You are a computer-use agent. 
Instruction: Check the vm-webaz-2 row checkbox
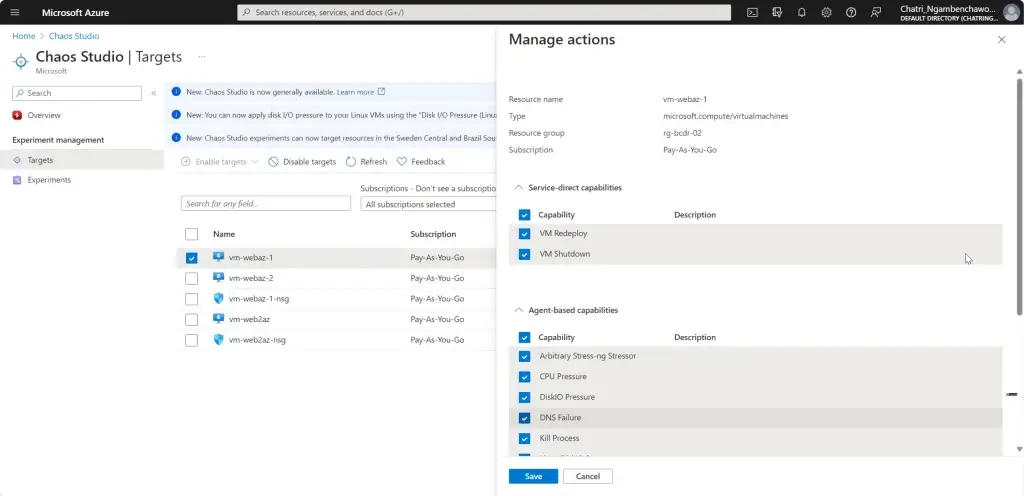click(191, 279)
